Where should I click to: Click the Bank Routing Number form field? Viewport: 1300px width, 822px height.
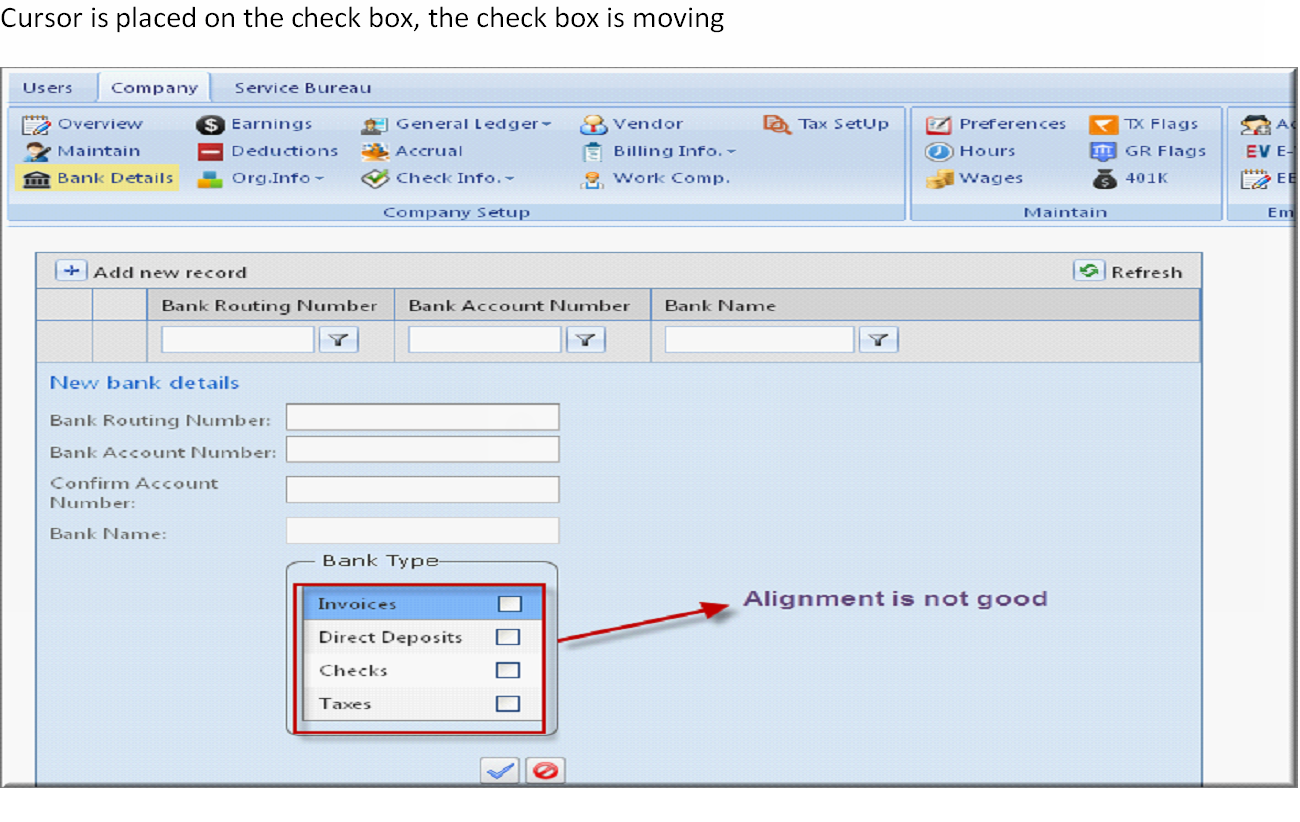tap(422, 417)
